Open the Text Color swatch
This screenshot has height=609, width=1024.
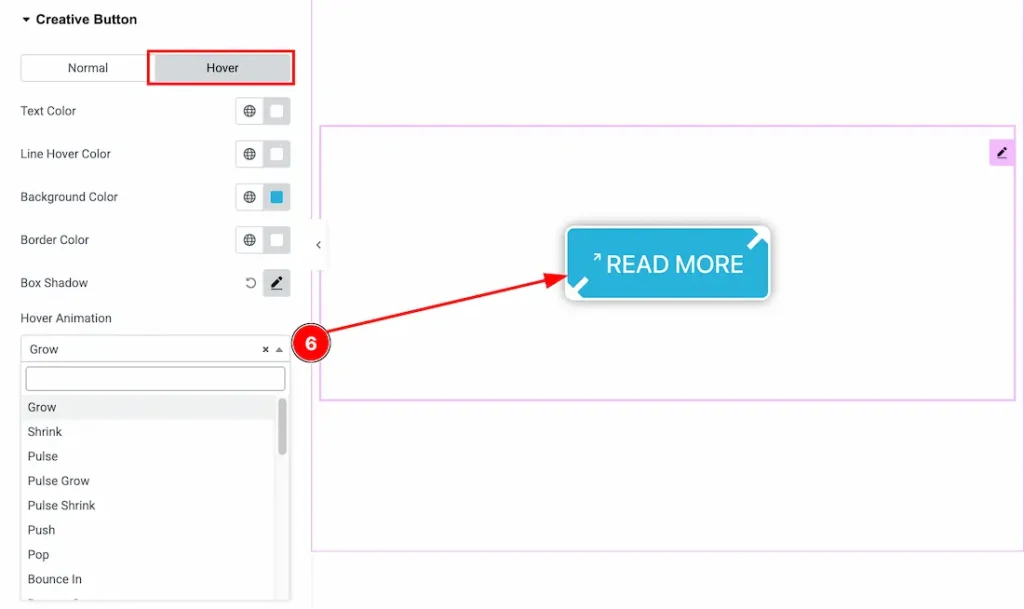(x=277, y=111)
